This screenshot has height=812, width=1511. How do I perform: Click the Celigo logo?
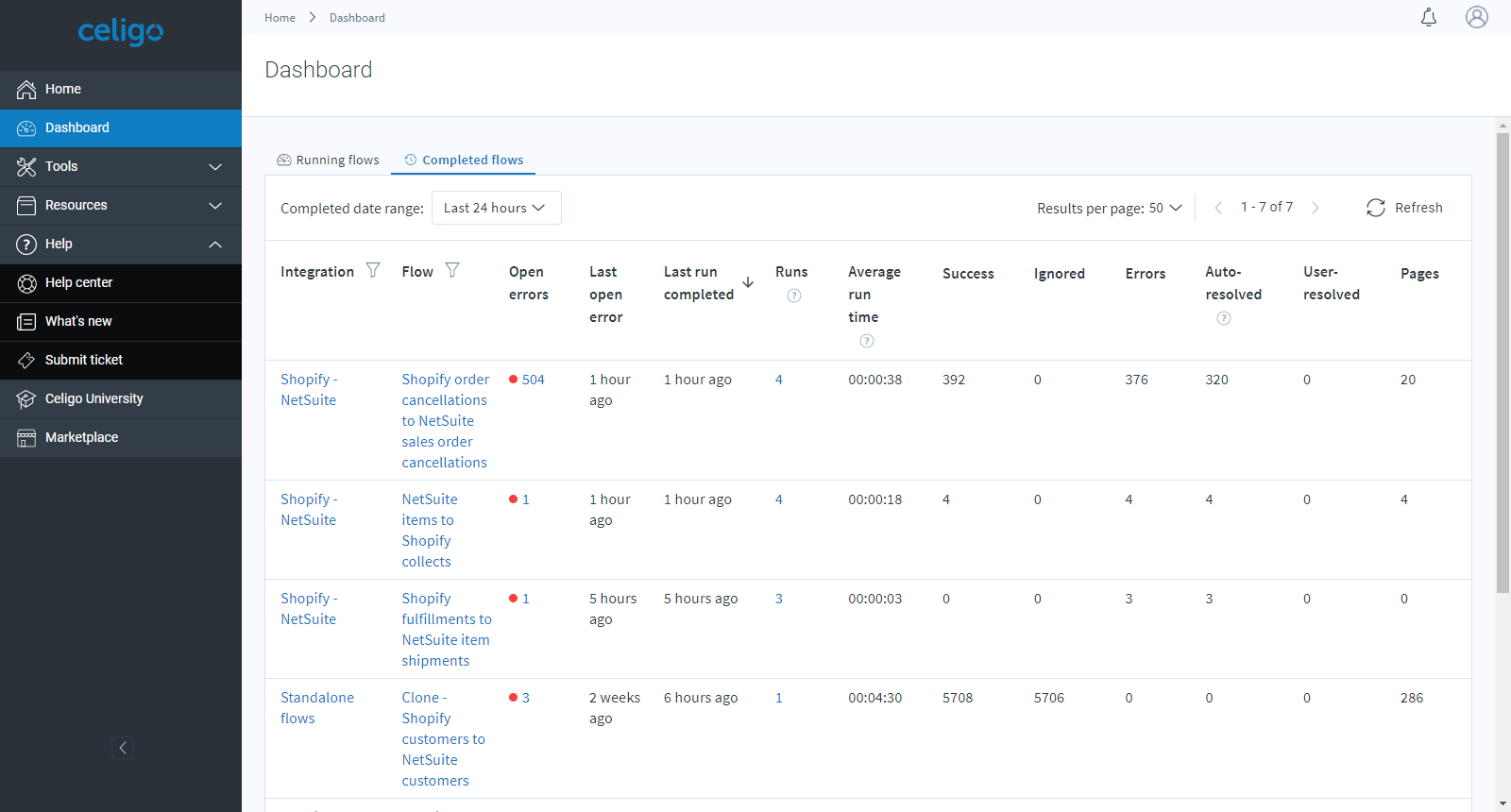pos(121,32)
